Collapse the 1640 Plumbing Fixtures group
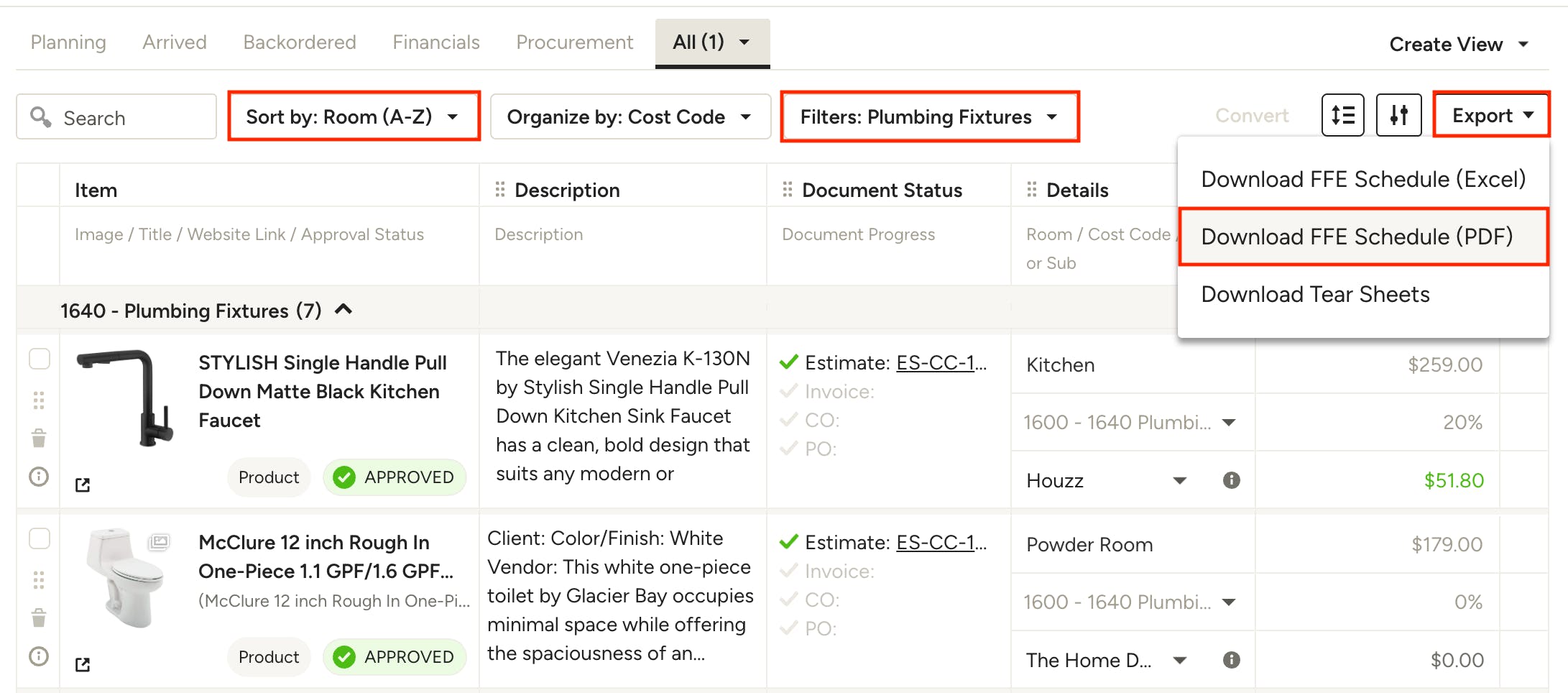1568x693 pixels. pos(343,310)
